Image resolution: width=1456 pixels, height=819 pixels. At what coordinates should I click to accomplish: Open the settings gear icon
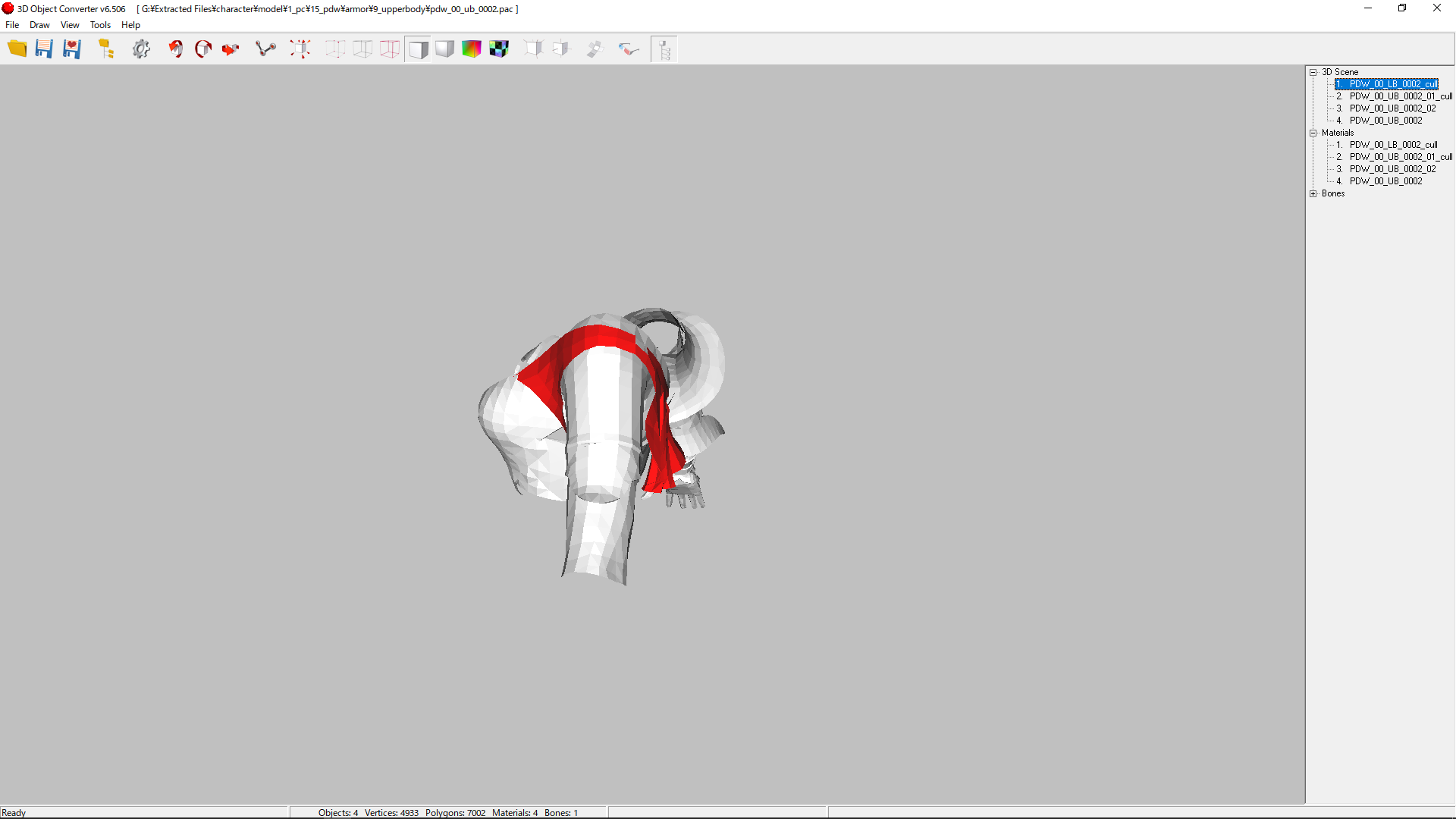141,49
